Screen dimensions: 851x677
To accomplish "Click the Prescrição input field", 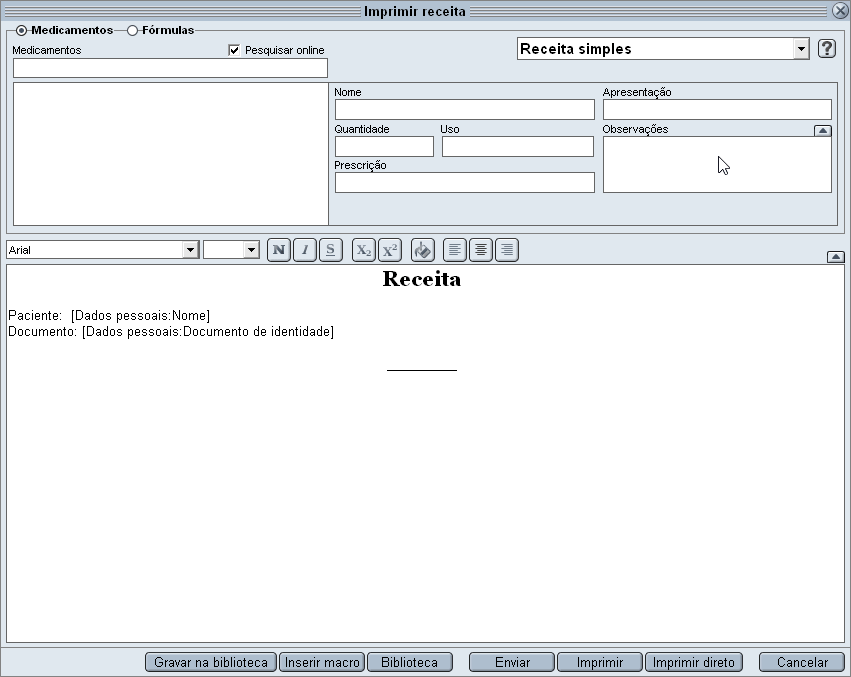I will [465, 182].
